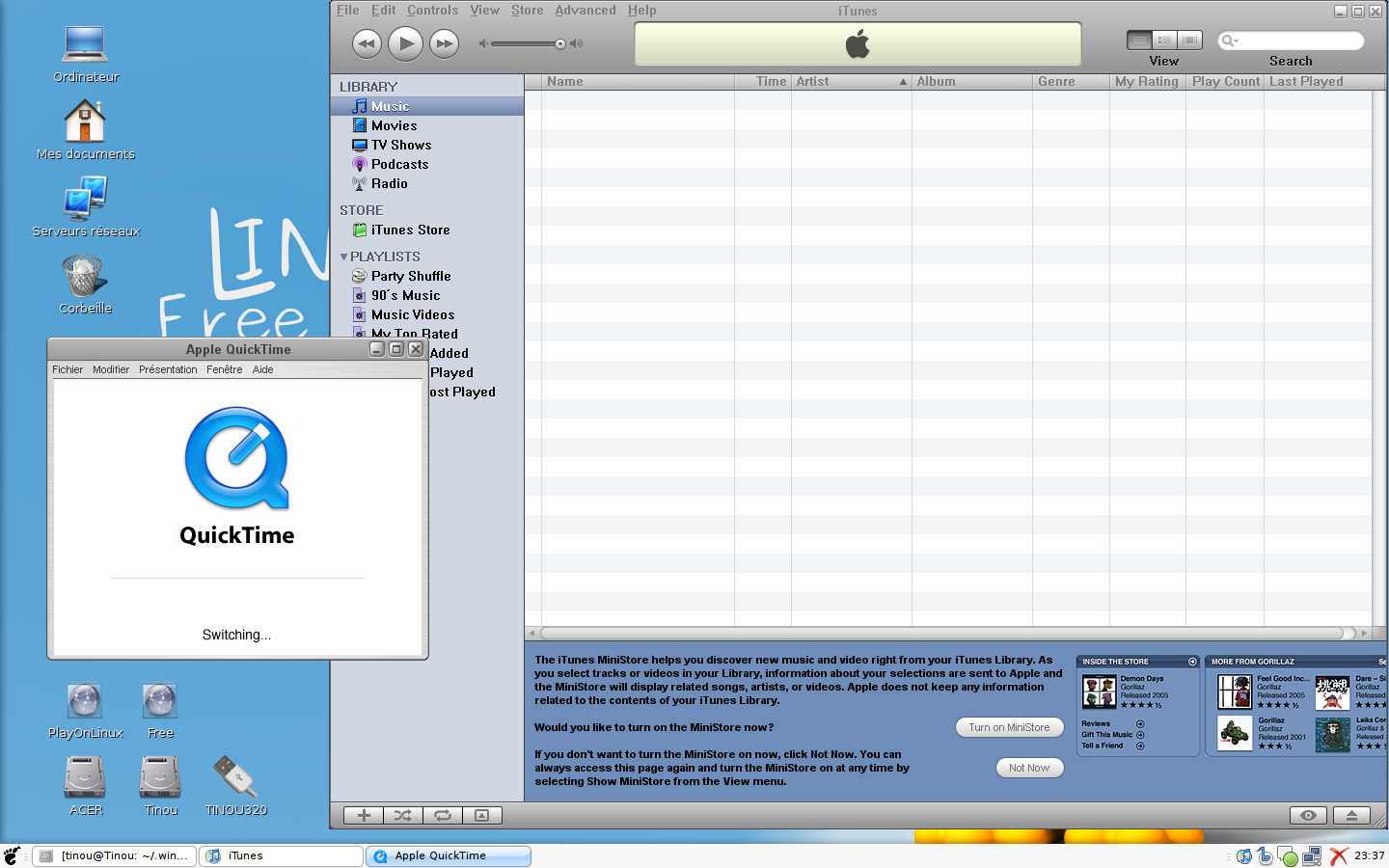Screen dimensions: 1389x868
Task: Click the TINOU320 USB drive icon
Action: (x=236, y=786)
